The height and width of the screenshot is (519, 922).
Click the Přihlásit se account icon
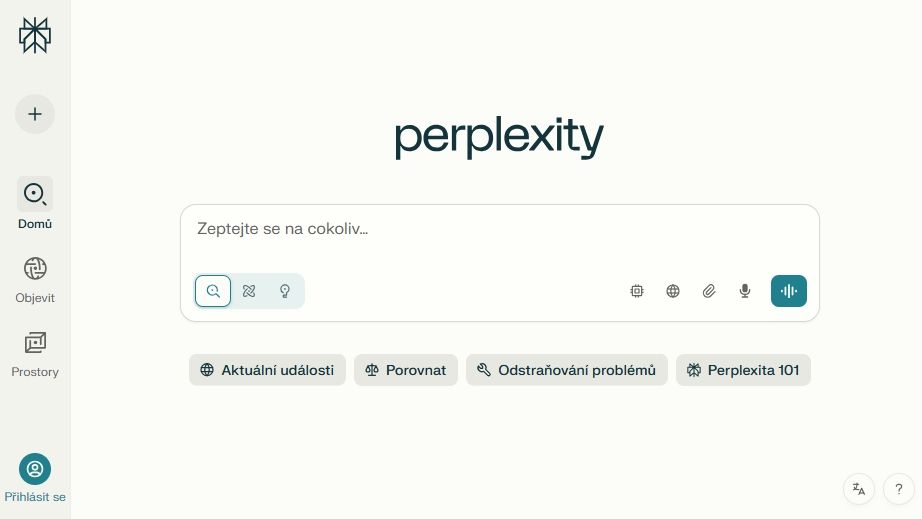point(35,469)
